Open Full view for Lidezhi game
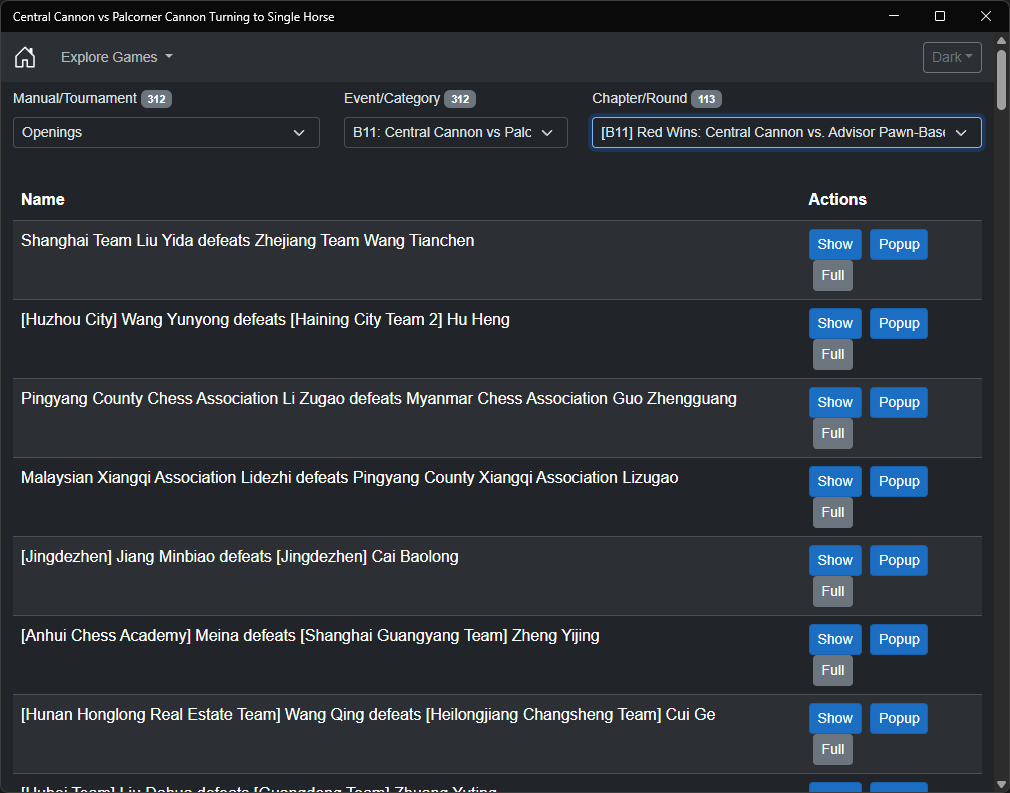The image size is (1010, 793). click(832, 513)
